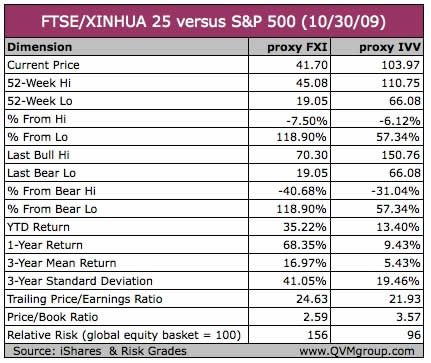
Task: Click the FXI Relative Risk value 156
Action: [x=318, y=335]
